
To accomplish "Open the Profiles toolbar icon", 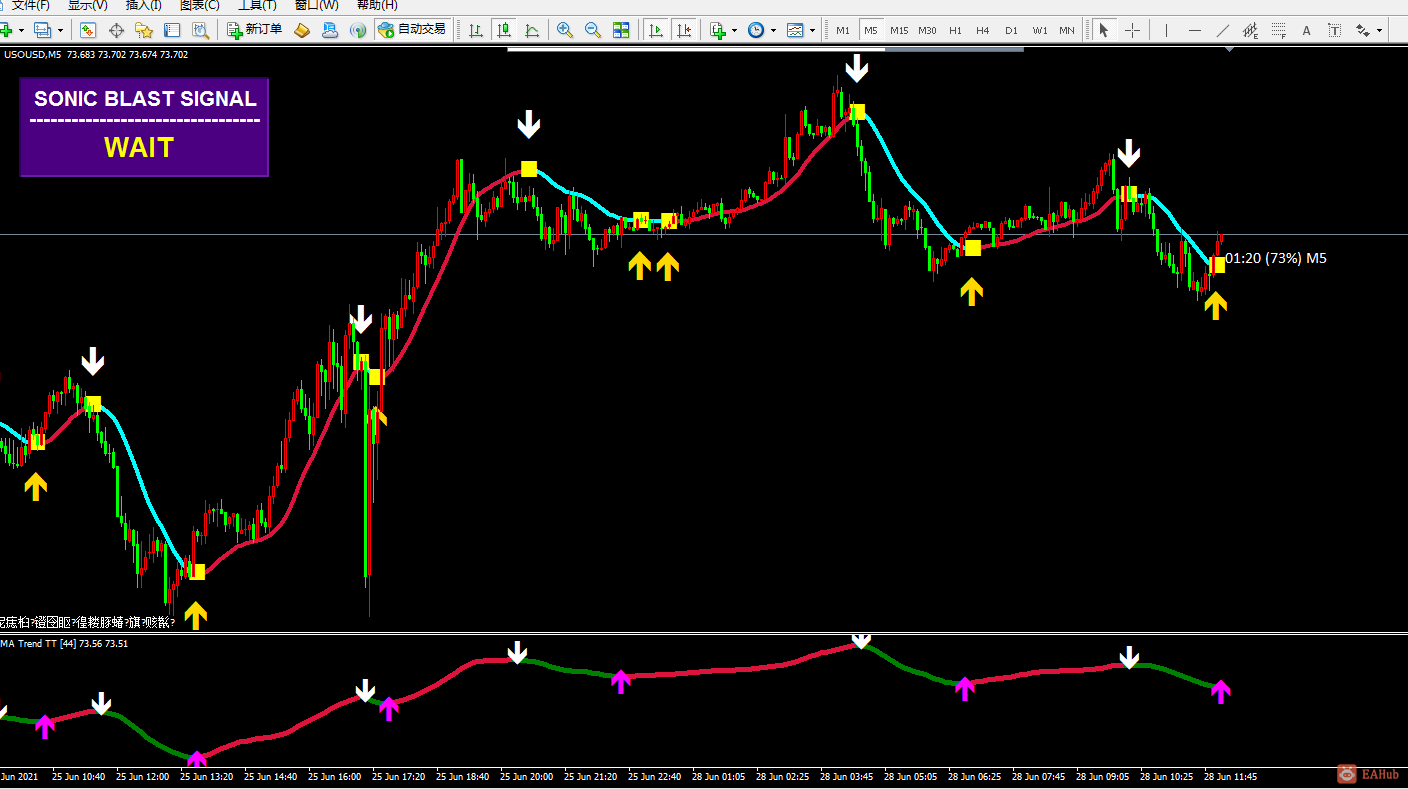I will 43,30.
